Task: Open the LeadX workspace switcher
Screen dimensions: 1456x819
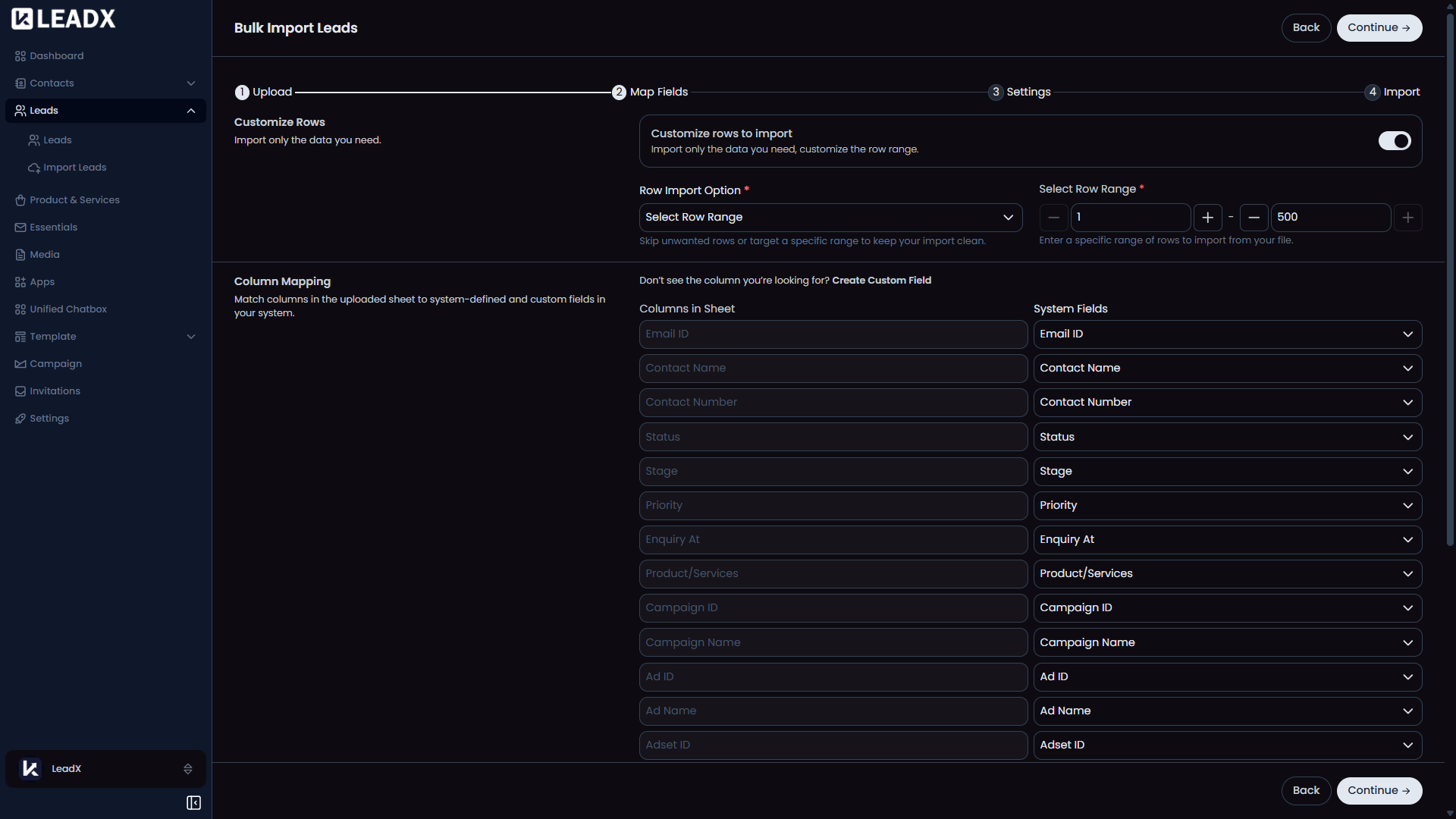Action: (x=105, y=769)
